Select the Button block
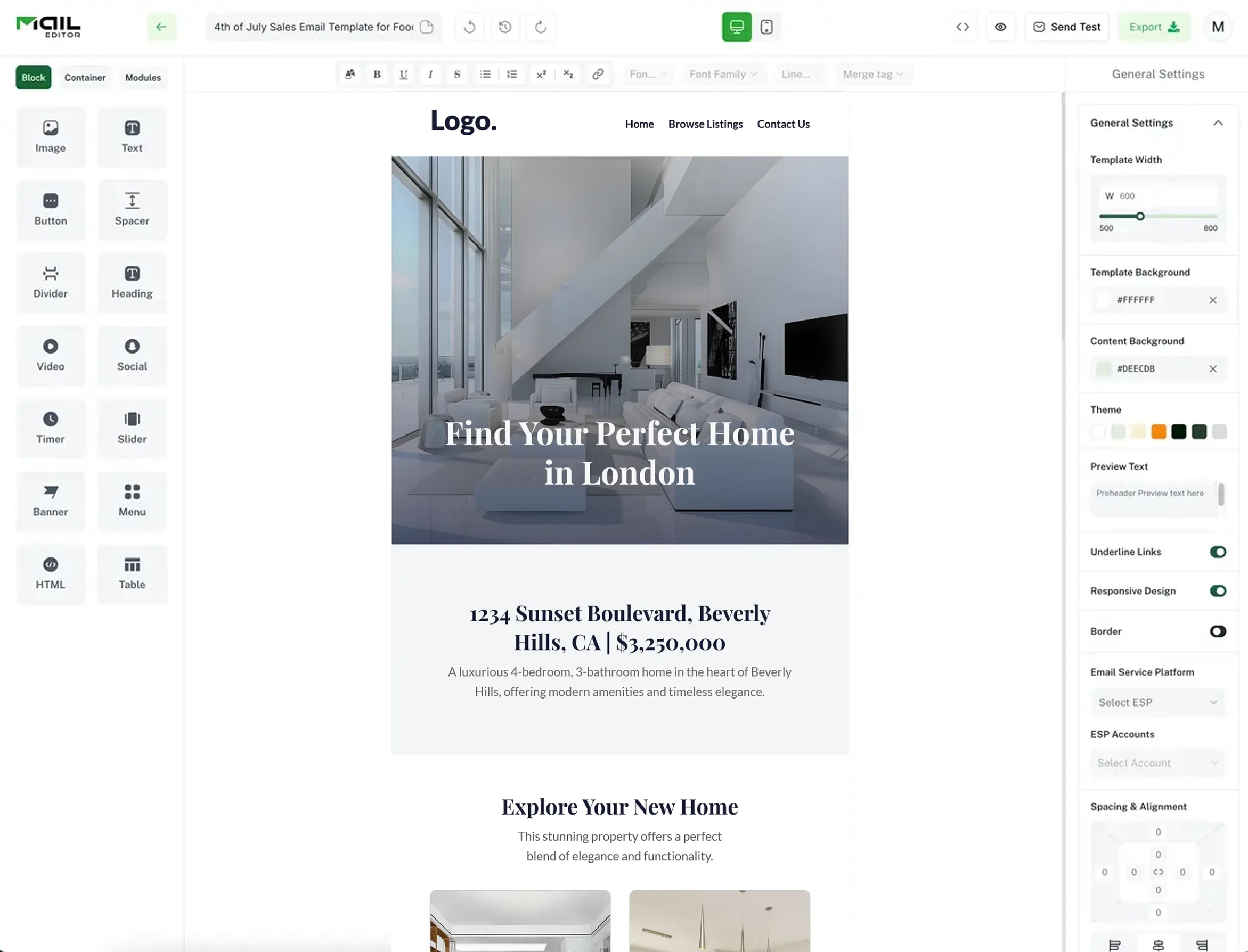Image resolution: width=1248 pixels, height=952 pixels. [51, 210]
